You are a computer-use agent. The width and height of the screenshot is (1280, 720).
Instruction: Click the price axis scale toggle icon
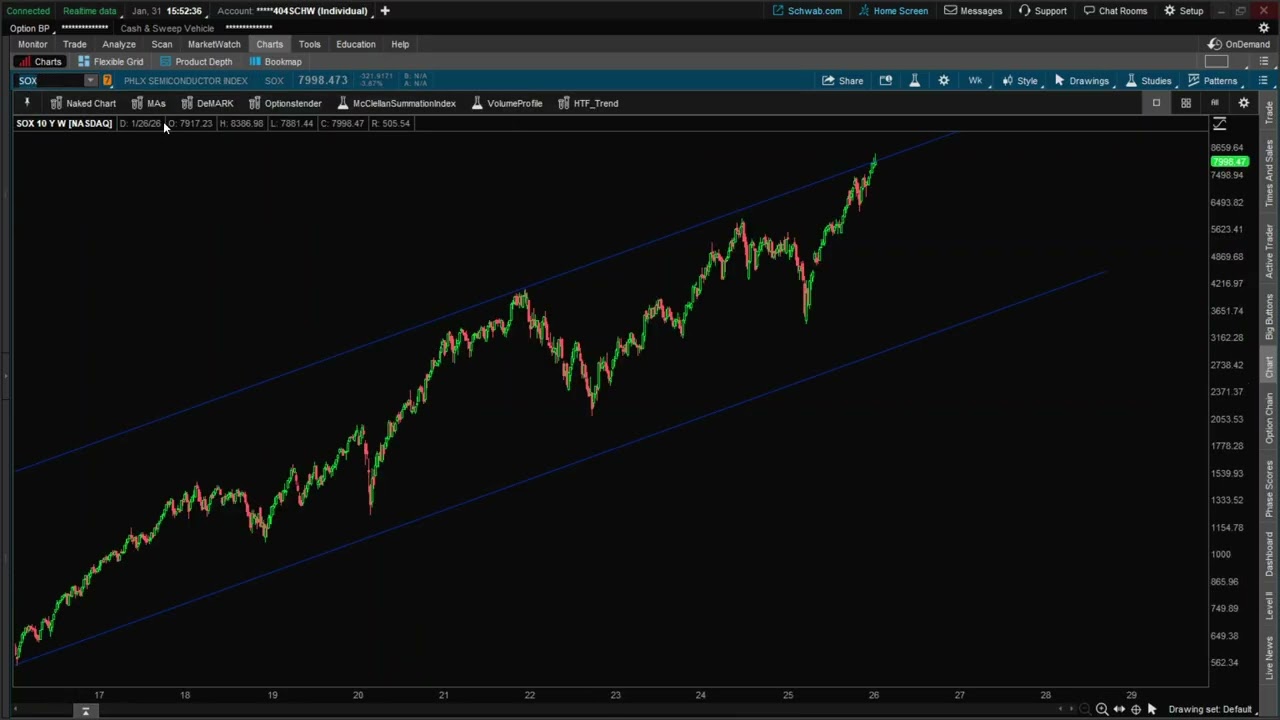[1219, 124]
